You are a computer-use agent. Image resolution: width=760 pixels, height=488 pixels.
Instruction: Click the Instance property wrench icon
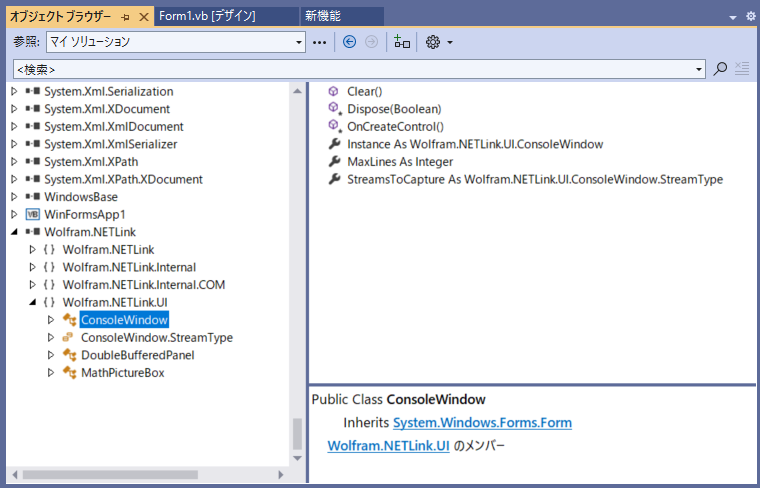click(334, 144)
